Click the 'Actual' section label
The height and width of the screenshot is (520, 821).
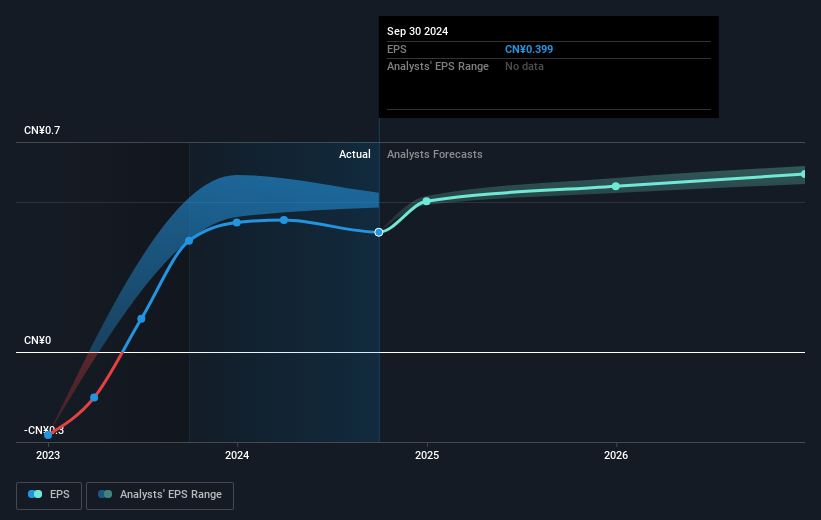coord(354,154)
